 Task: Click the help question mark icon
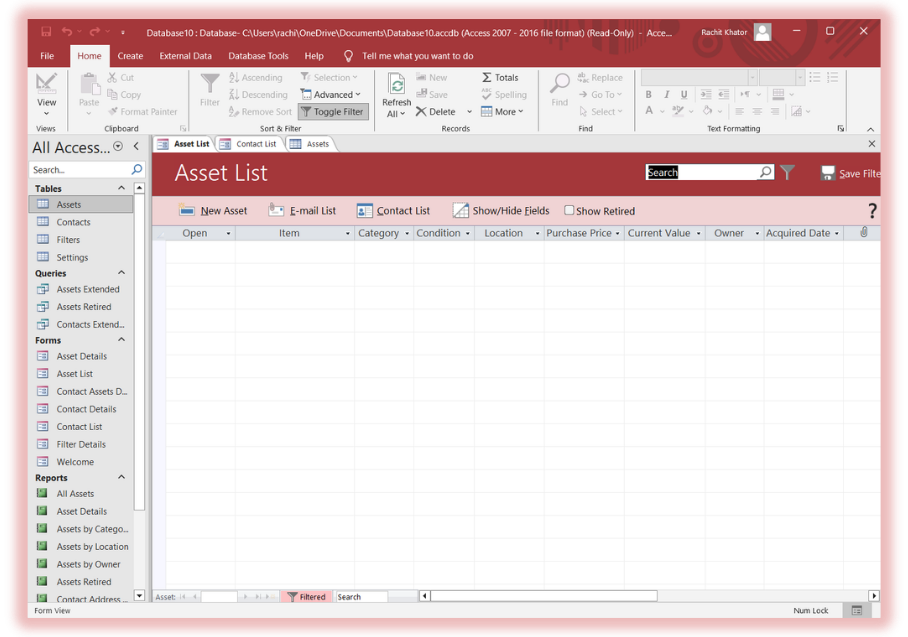click(872, 211)
